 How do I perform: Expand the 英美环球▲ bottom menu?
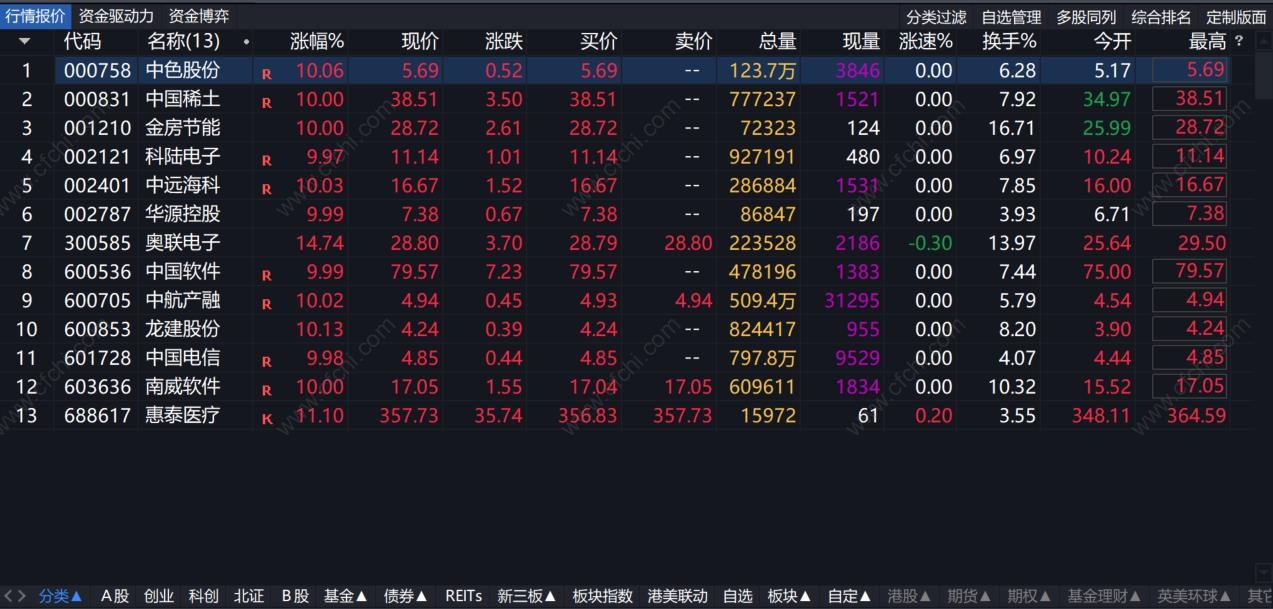[x=1195, y=596]
